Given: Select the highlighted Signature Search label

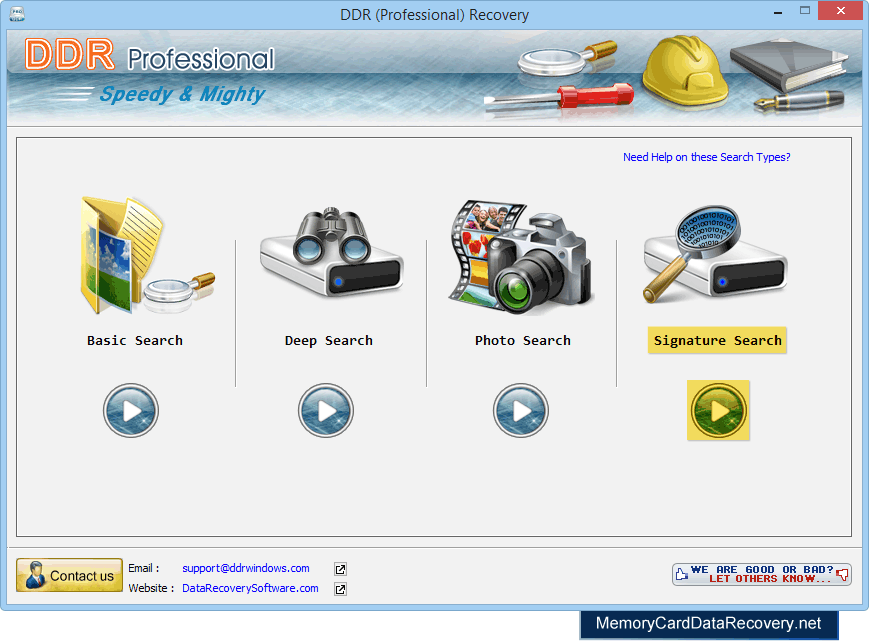Looking at the screenshot, I should pyautogui.click(x=718, y=340).
